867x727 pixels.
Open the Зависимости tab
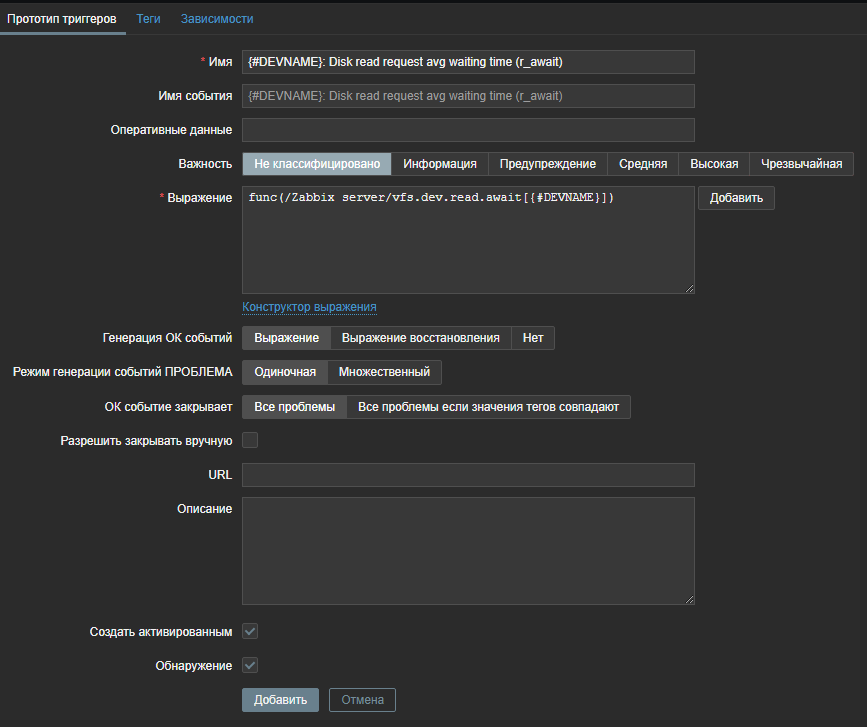[217, 19]
